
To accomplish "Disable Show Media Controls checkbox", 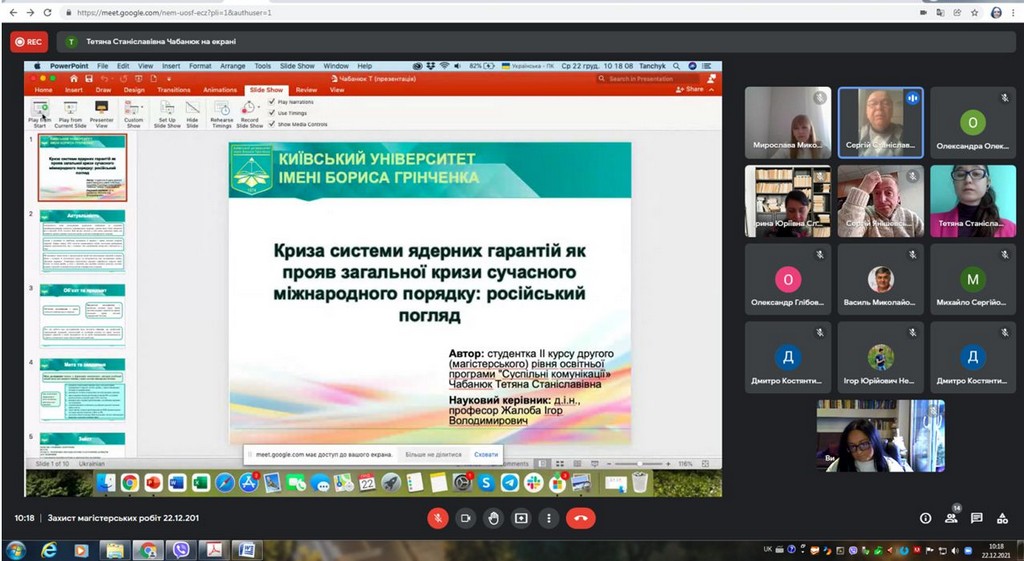I will (272, 124).
